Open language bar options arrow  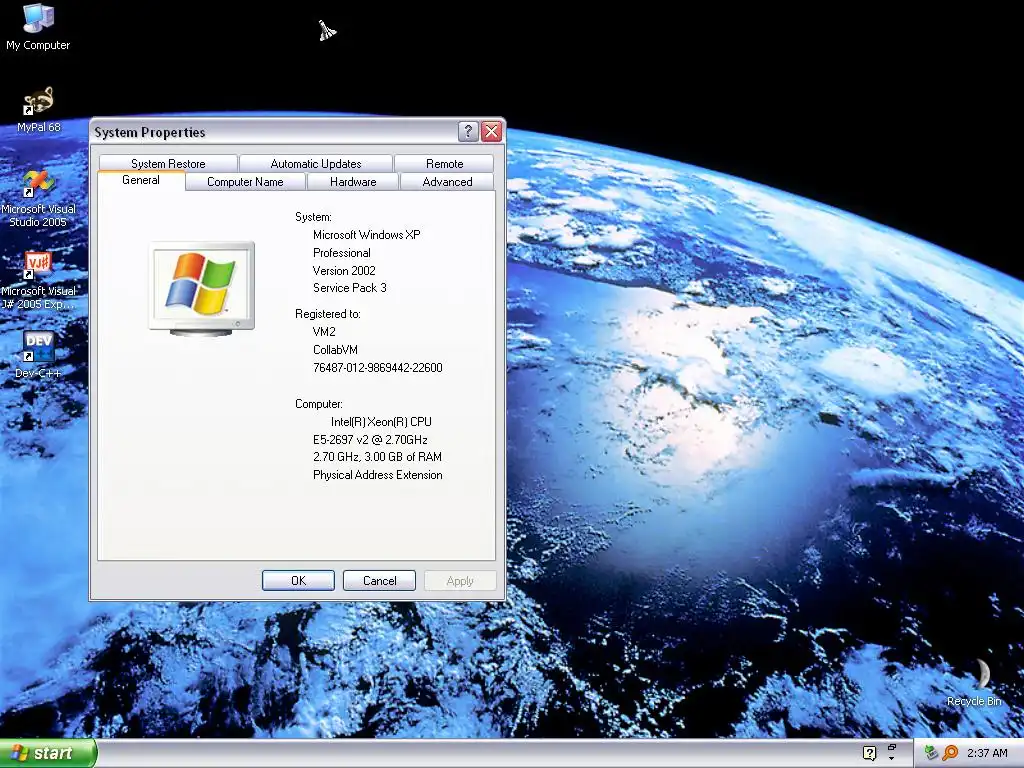coord(891,758)
